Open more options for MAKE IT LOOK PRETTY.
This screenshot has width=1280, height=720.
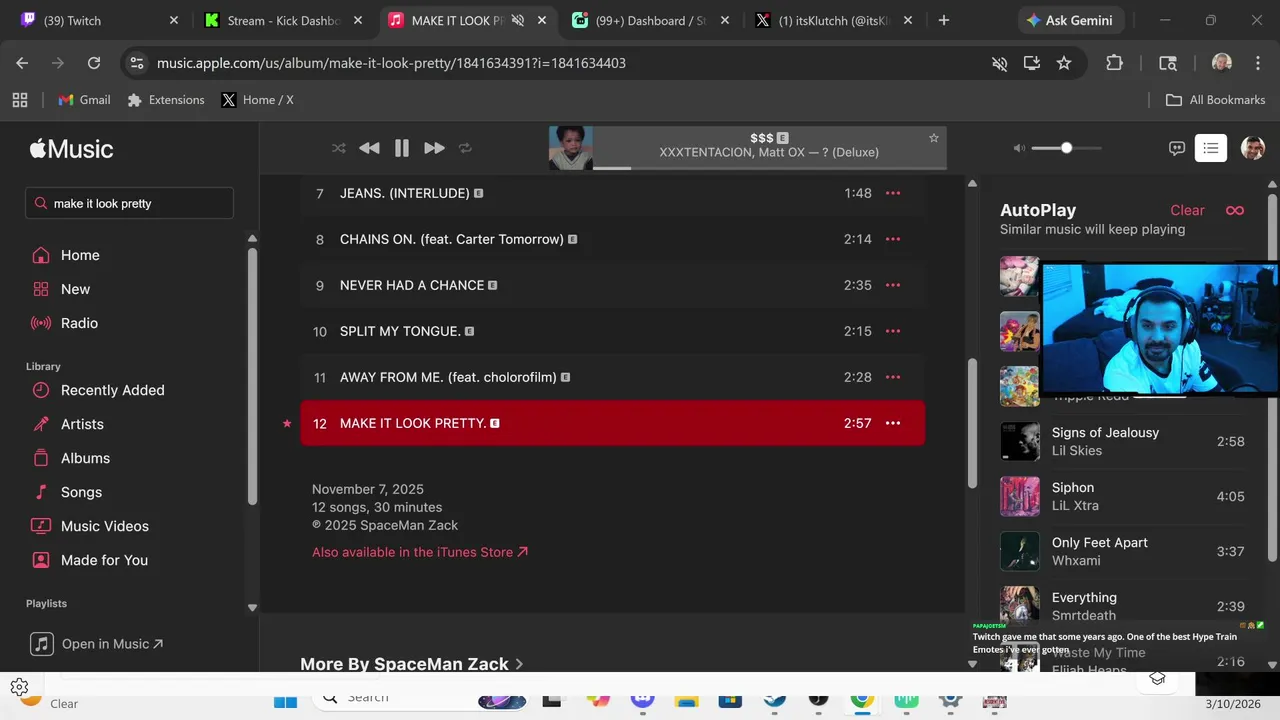893,423
